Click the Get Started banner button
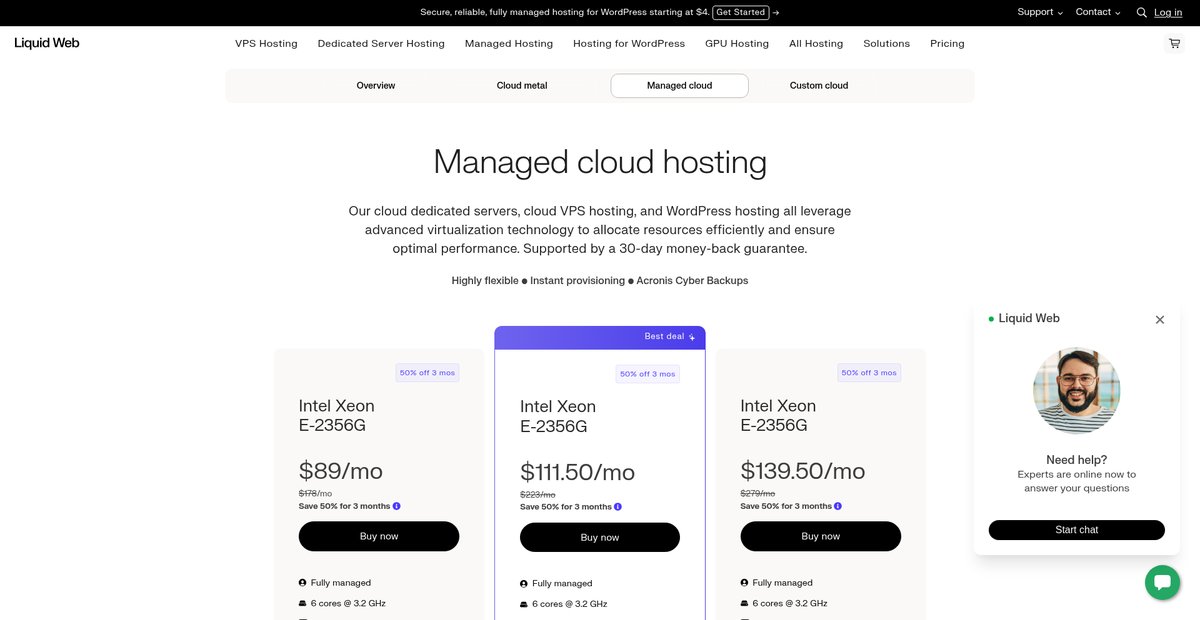Screen dimensions: 1200x620 (x=741, y=12)
